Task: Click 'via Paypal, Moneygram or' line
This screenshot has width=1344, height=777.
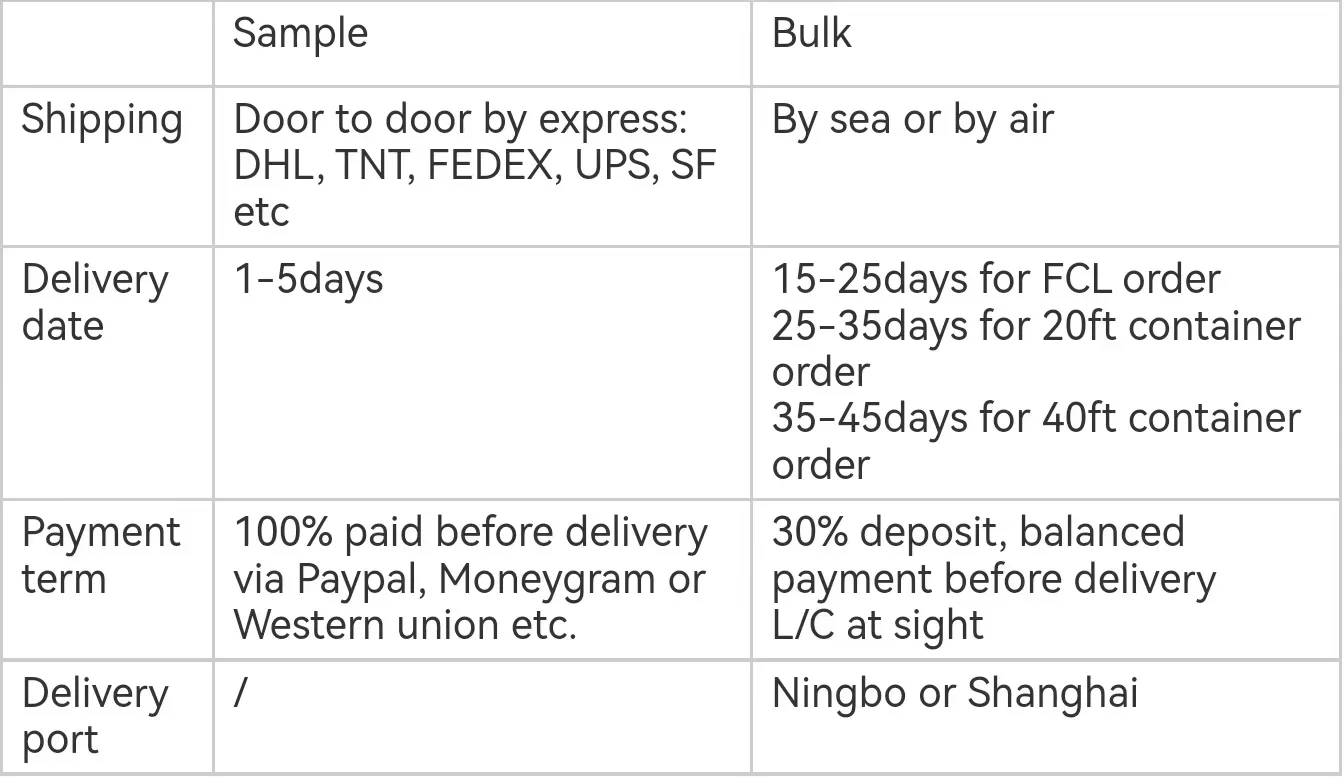Action: (469, 579)
